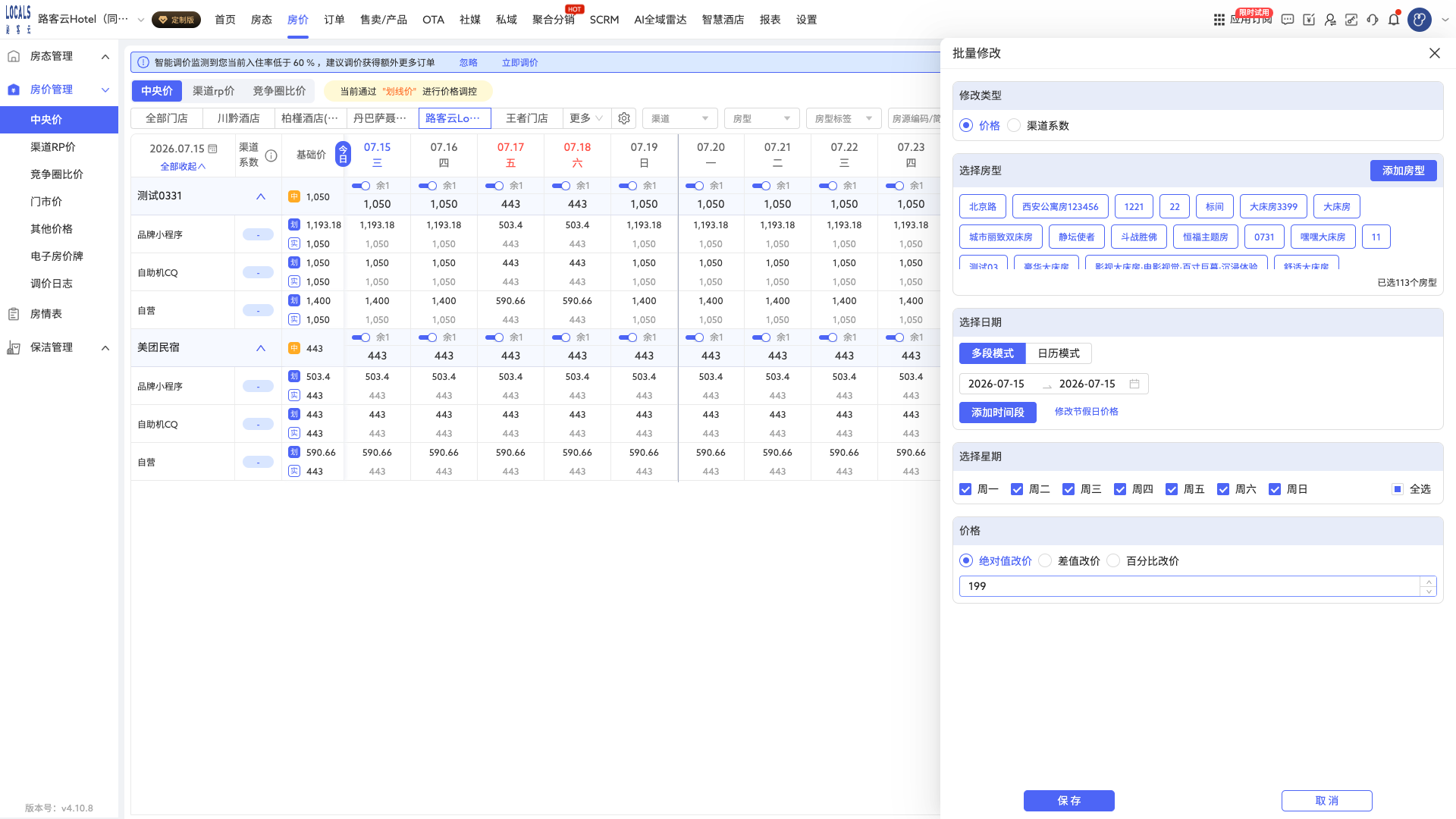1456x819 pixels.
Task: Open the 修改节假日价格 link
Action: pos(1086,412)
